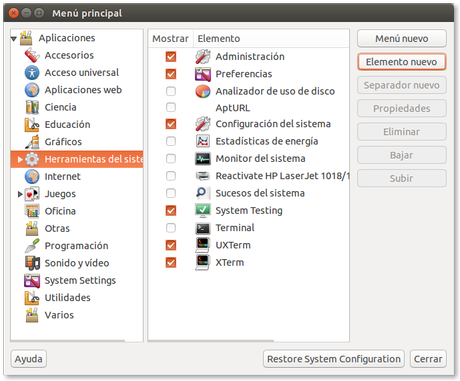
Task: Click the Elemento column header
Action: coord(271,39)
